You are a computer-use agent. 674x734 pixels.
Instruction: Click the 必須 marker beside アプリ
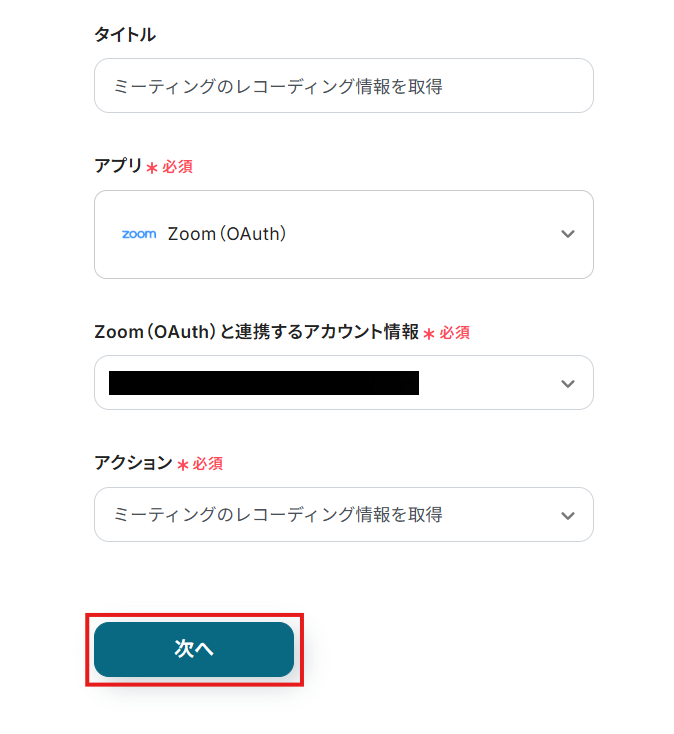tap(177, 167)
